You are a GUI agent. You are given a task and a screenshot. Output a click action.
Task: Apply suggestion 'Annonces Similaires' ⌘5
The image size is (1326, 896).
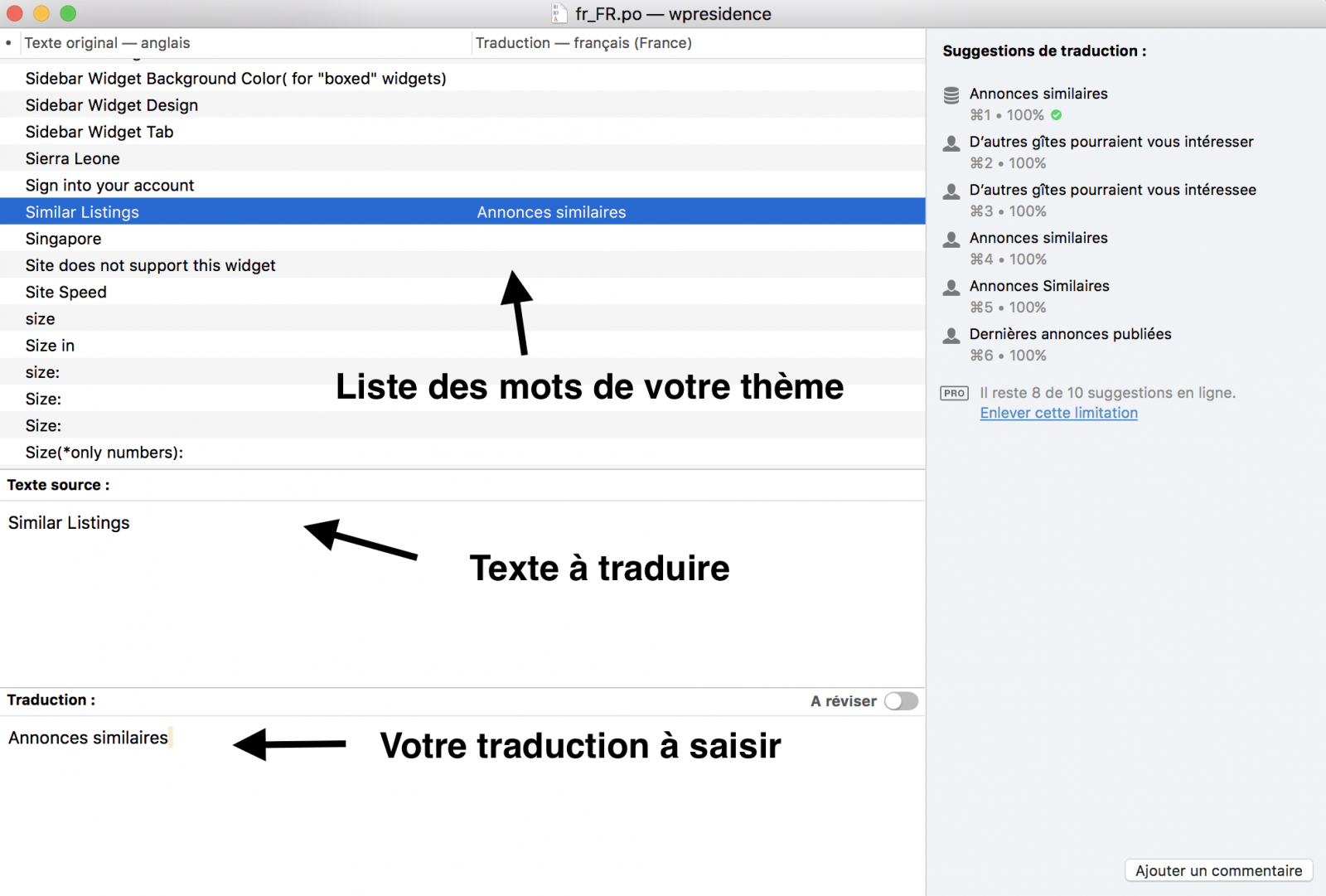[x=1039, y=296]
